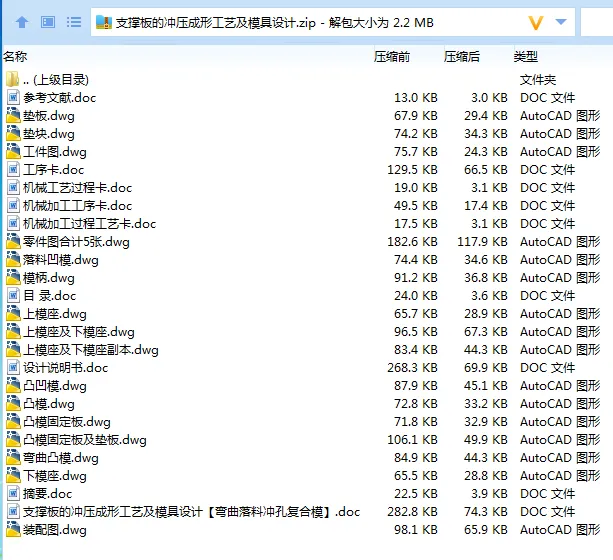Screen dimensions: 613x560
Task: Select file name 工序卡.doc
Action: [54, 170]
